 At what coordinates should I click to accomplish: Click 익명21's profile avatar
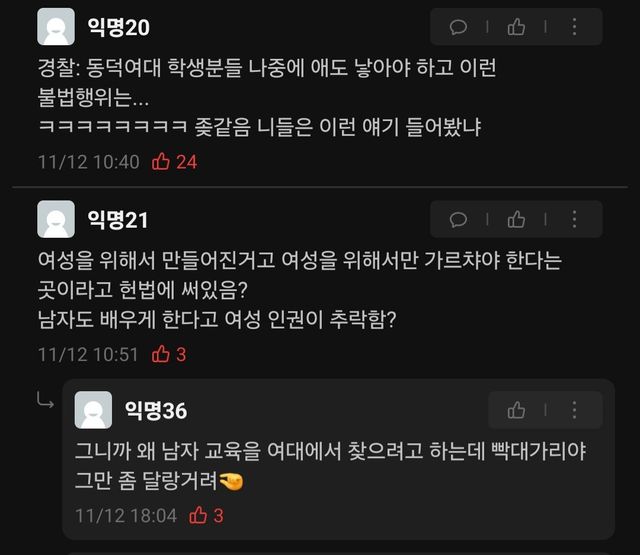tap(56, 219)
